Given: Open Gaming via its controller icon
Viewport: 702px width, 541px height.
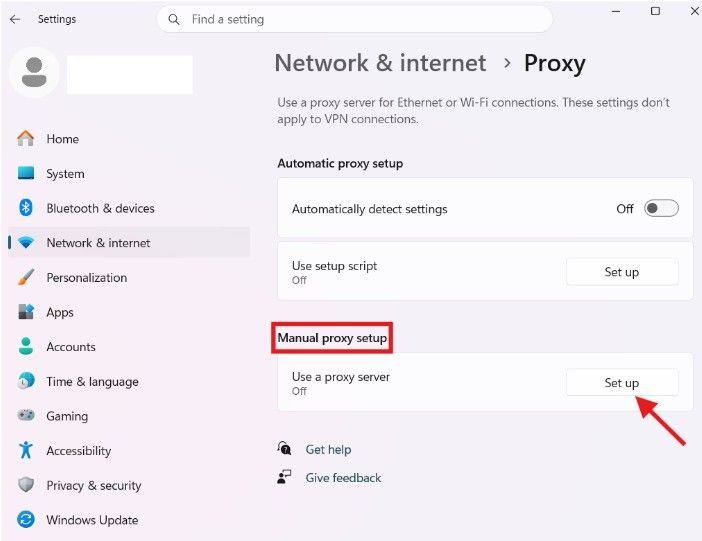Looking at the screenshot, I should point(26,415).
